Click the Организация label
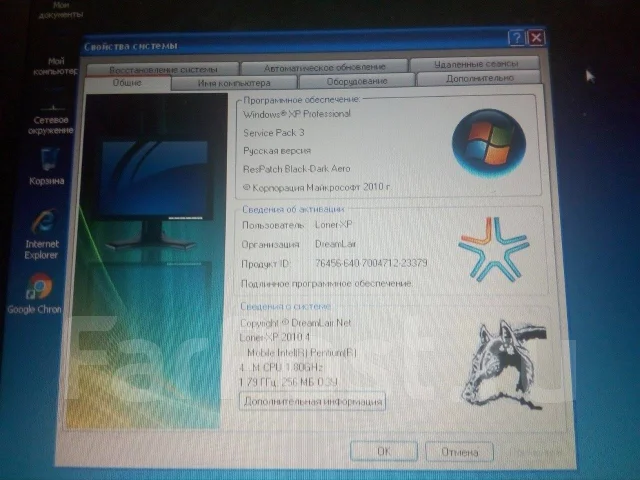The height and width of the screenshot is (480, 640). point(270,244)
